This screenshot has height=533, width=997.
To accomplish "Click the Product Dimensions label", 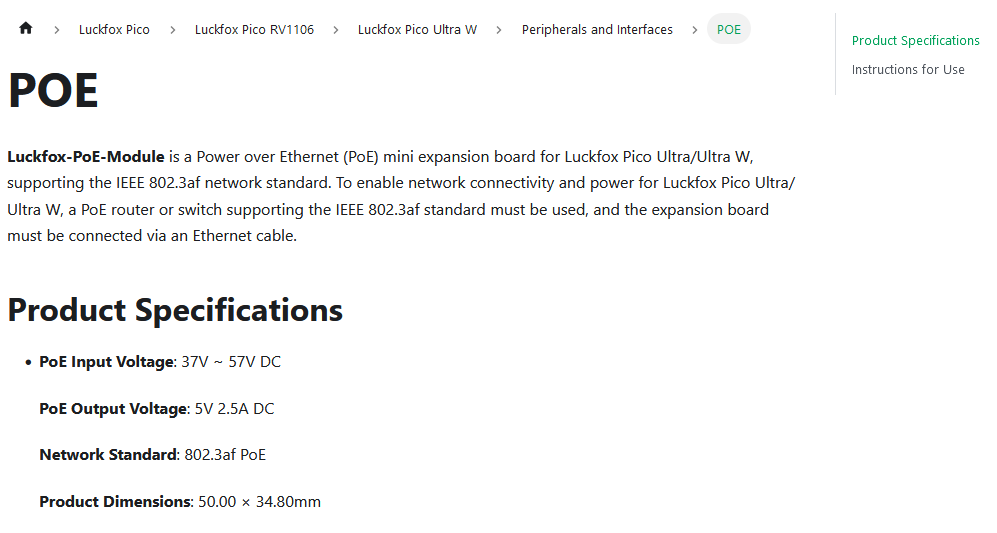I will pos(115,502).
